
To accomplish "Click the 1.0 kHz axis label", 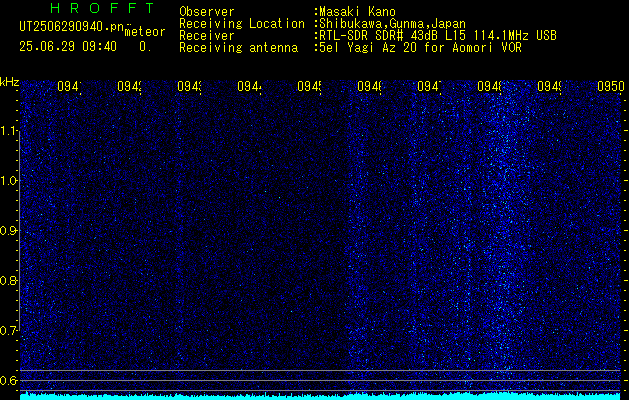I will [10, 181].
